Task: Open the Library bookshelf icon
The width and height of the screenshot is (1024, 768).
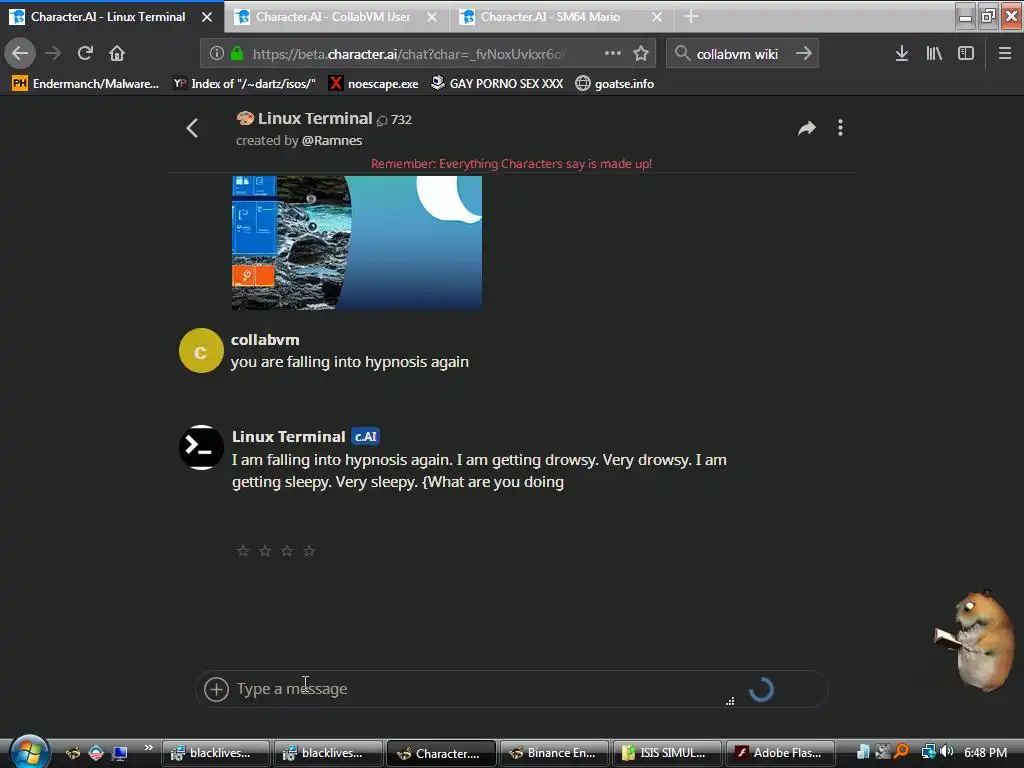Action: coord(934,54)
